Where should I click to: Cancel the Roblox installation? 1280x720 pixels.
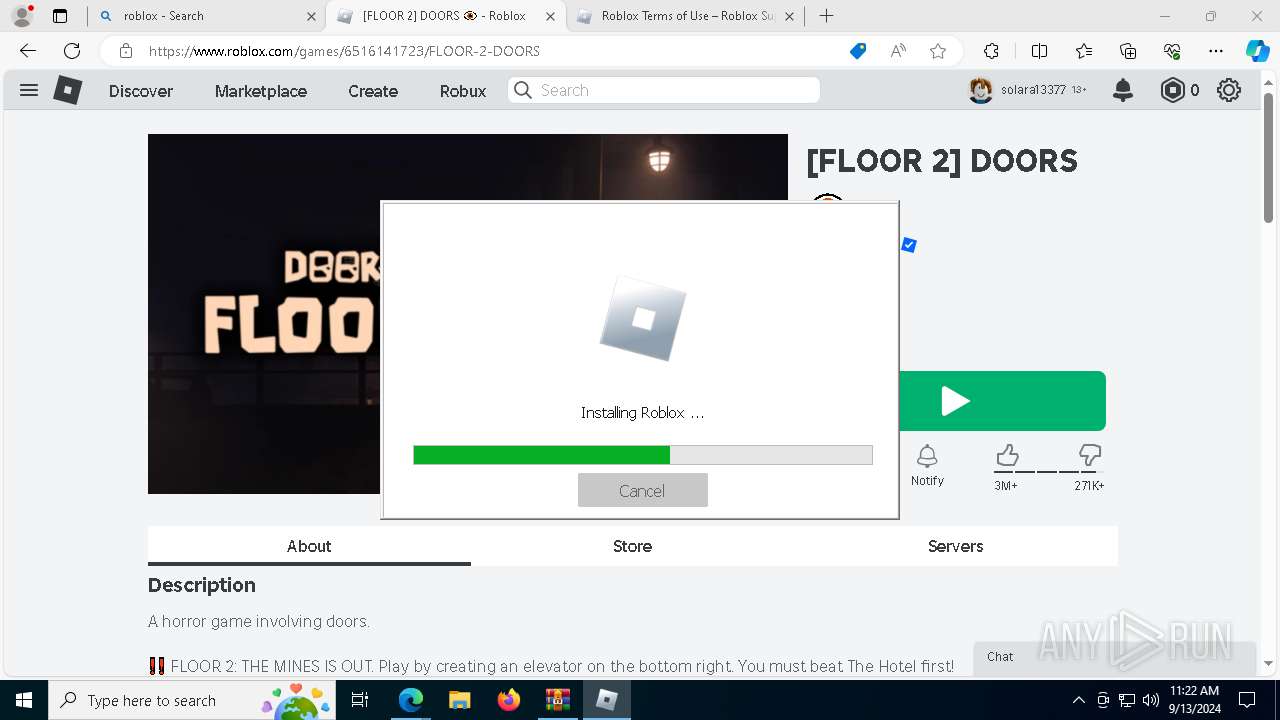point(642,490)
